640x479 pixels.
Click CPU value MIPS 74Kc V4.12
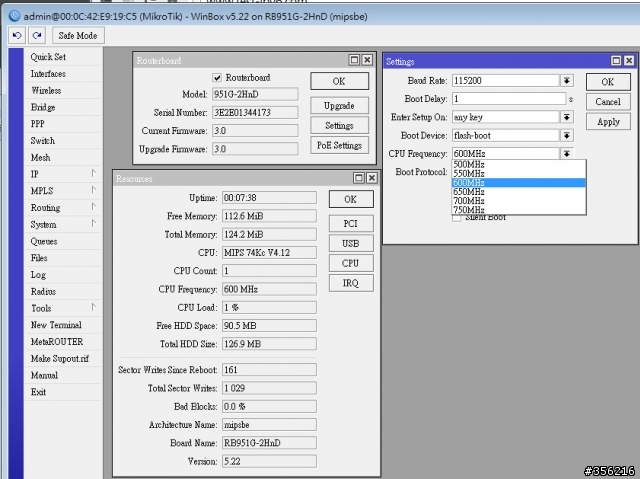269,252
